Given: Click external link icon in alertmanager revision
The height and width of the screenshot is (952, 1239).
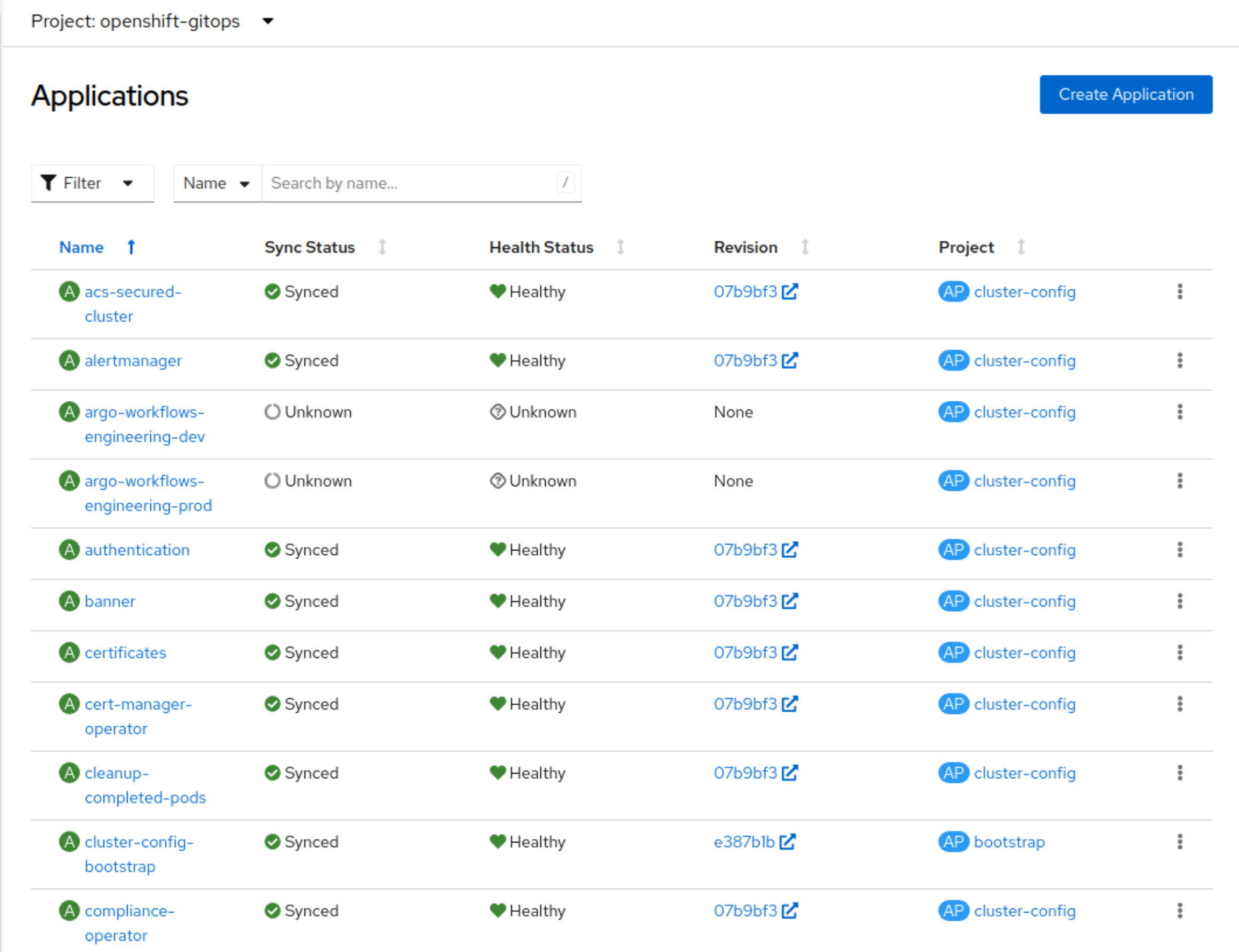Looking at the screenshot, I should pos(789,360).
